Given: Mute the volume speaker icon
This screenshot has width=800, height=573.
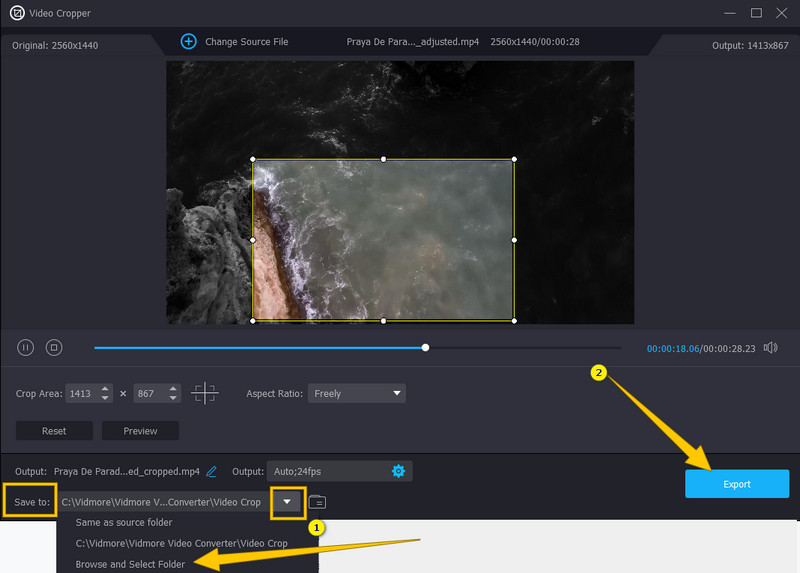Looking at the screenshot, I should pyautogui.click(x=770, y=348).
